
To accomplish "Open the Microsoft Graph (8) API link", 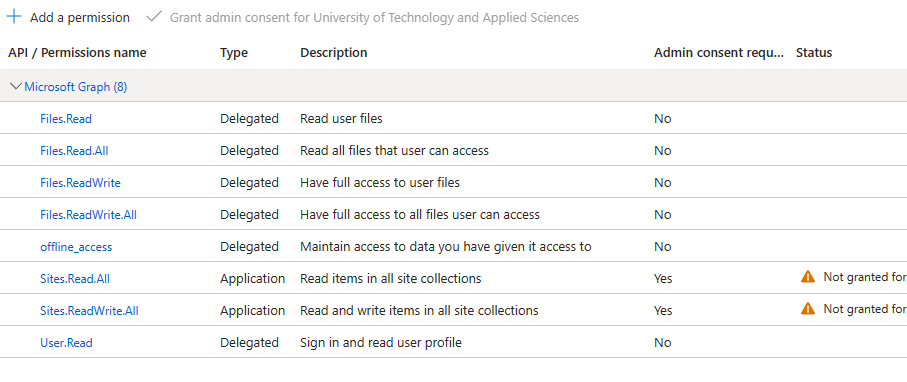I will (76, 87).
